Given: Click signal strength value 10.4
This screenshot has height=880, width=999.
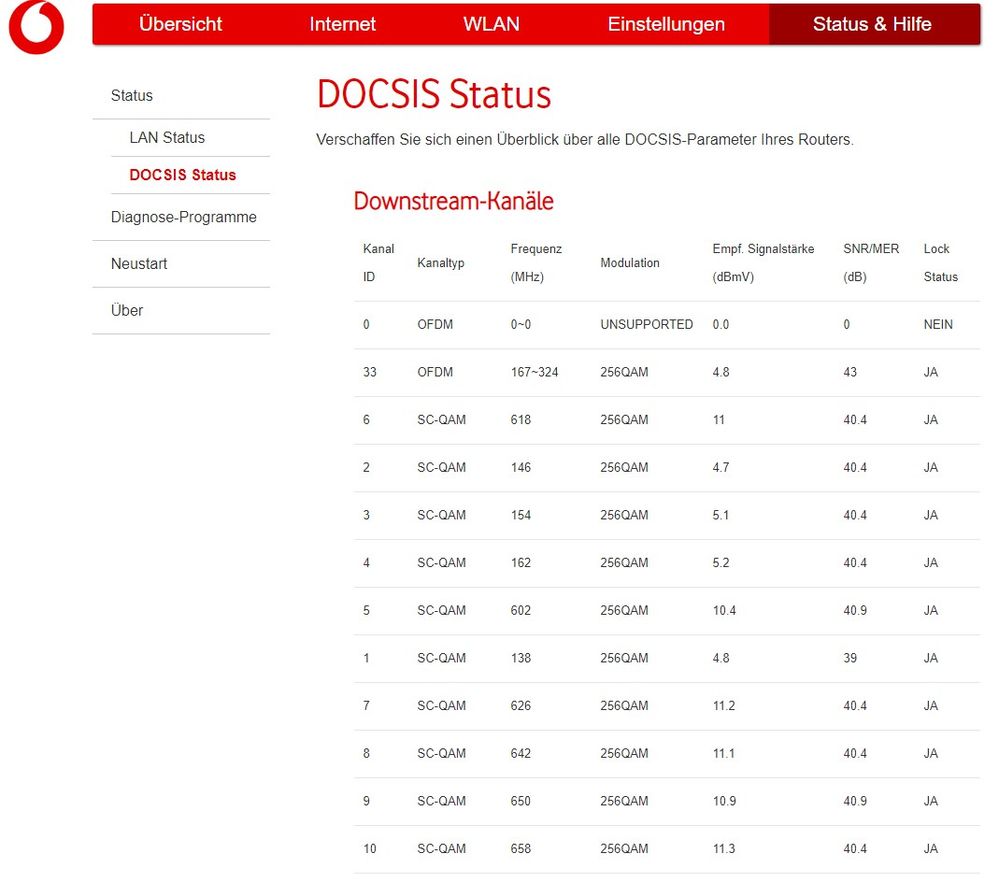Looking at the screenshot, I should 724,611.
